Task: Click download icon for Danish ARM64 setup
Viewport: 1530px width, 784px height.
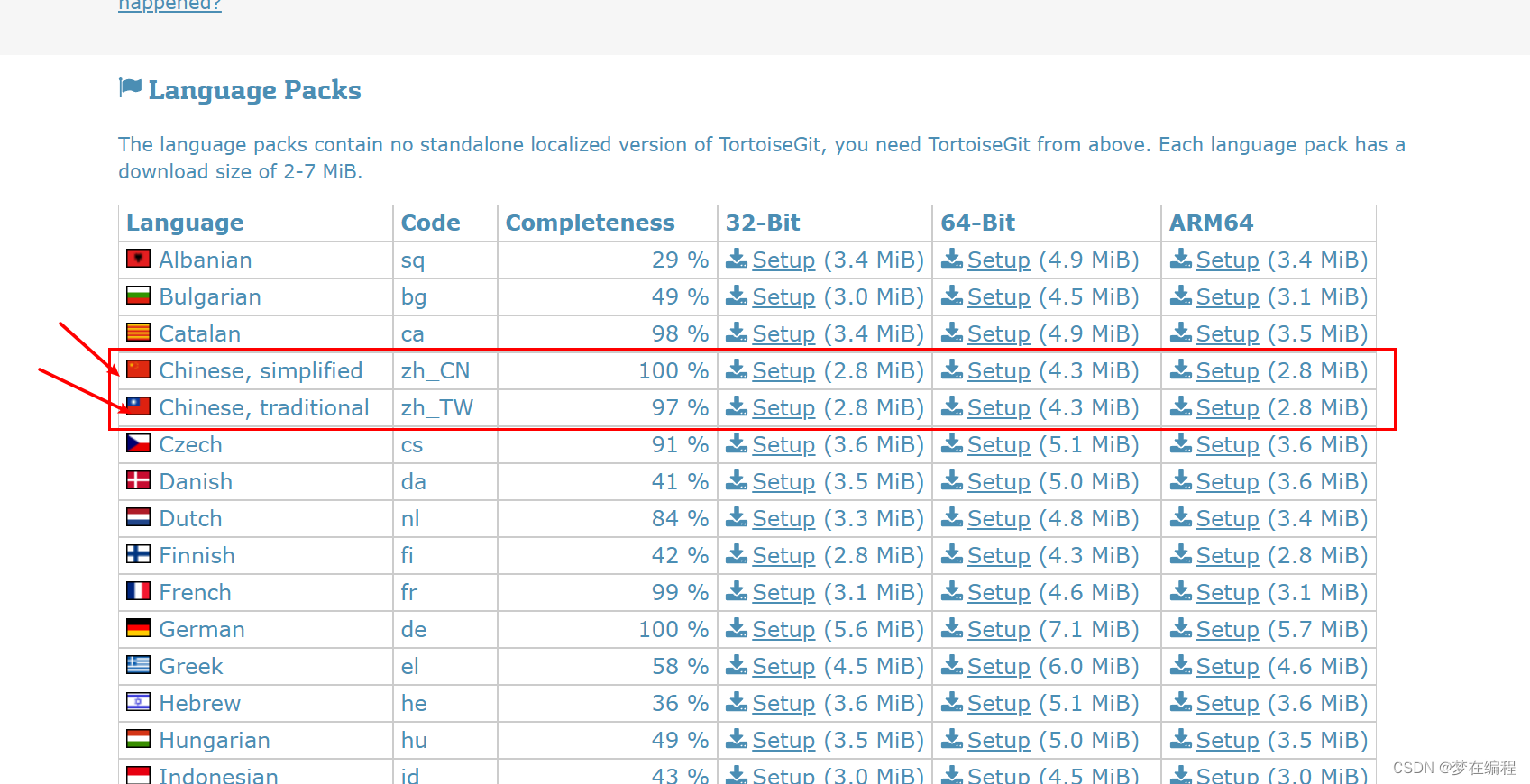Action: pyautogui.click(x=1181, y=481)
